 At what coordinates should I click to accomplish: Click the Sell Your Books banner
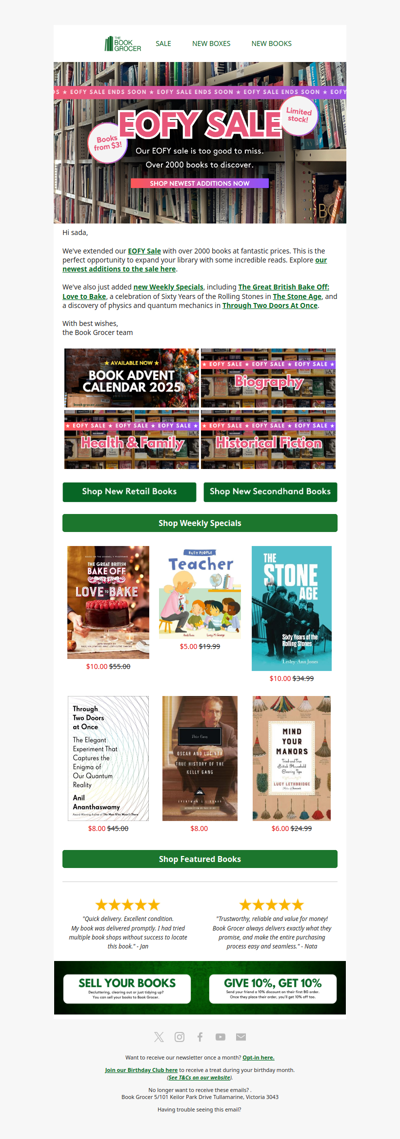click(x=127, y=989)
